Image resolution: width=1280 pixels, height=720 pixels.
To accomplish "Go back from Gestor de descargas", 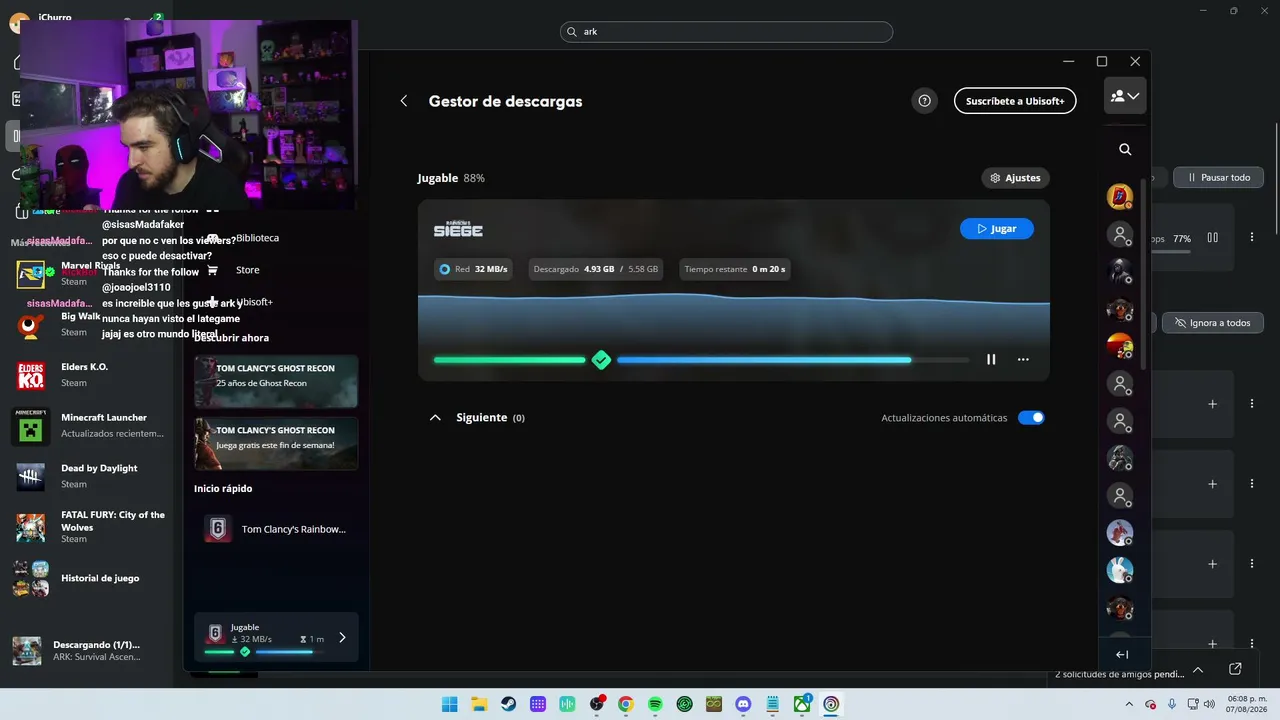I will click(x=404, y=101).
